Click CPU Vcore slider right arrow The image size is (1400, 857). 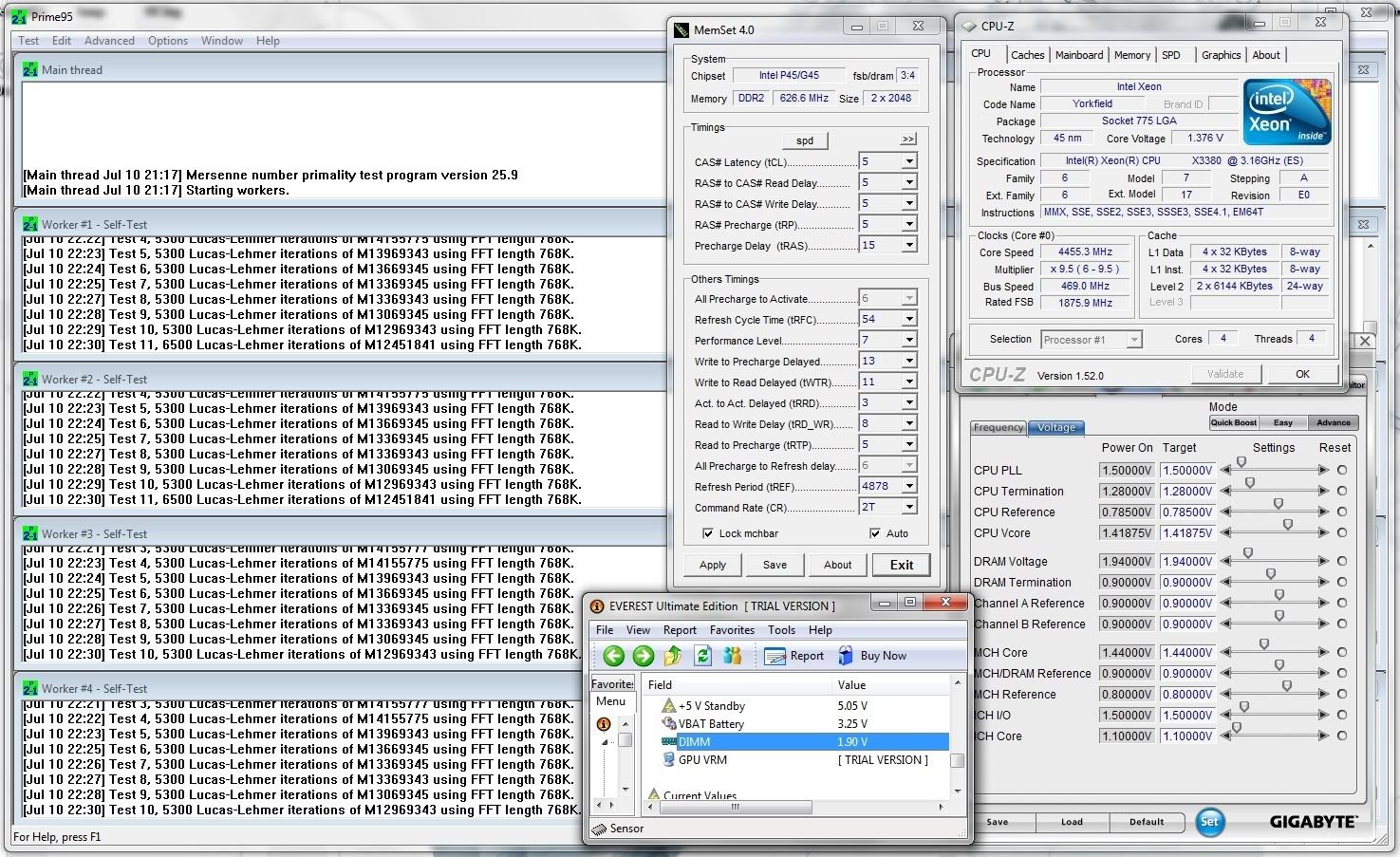tap(1324, 532)
